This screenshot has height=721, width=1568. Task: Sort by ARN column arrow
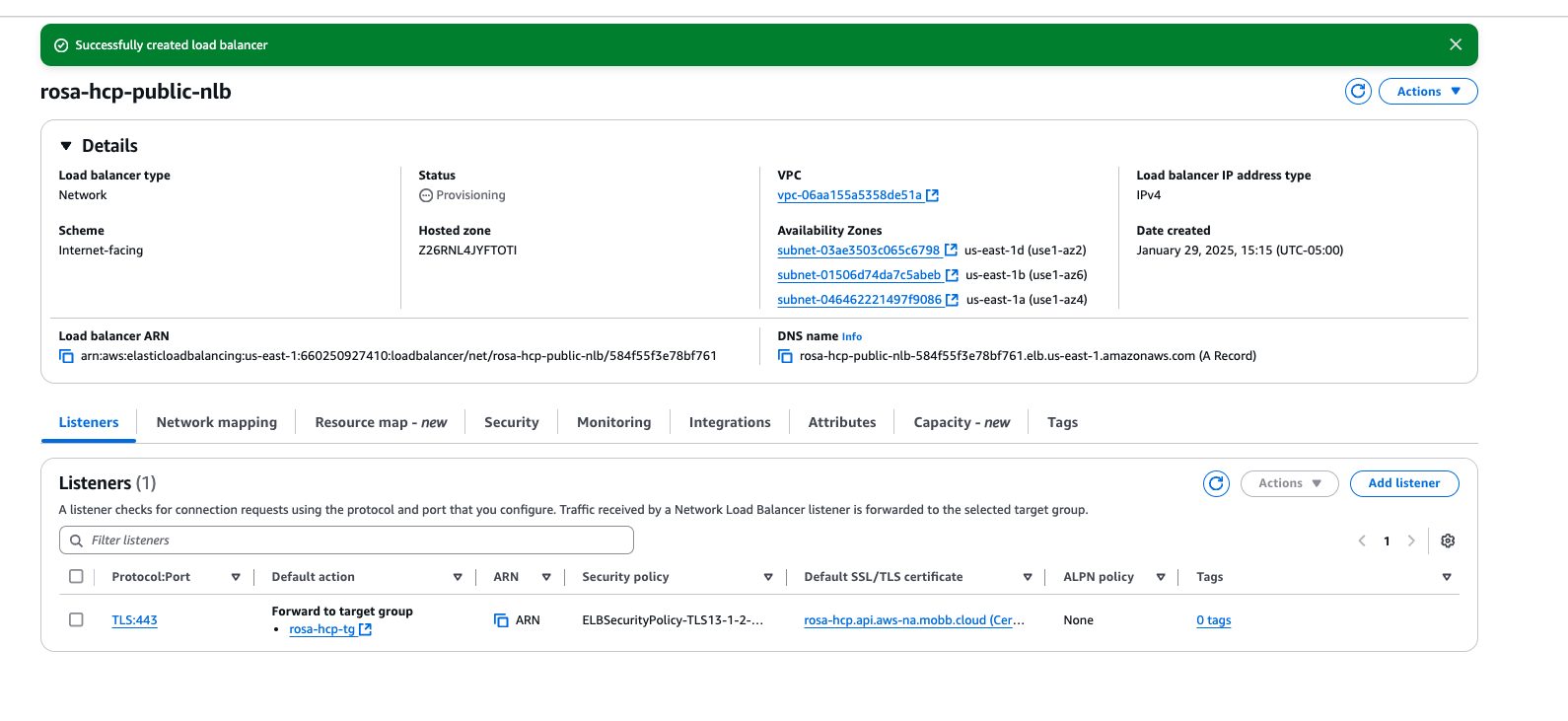pyautogui.click(x=546, y=577)
